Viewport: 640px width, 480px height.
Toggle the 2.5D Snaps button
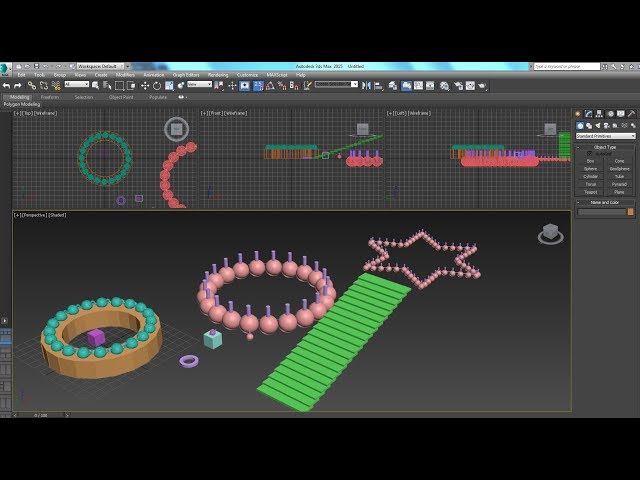point(258,86)
